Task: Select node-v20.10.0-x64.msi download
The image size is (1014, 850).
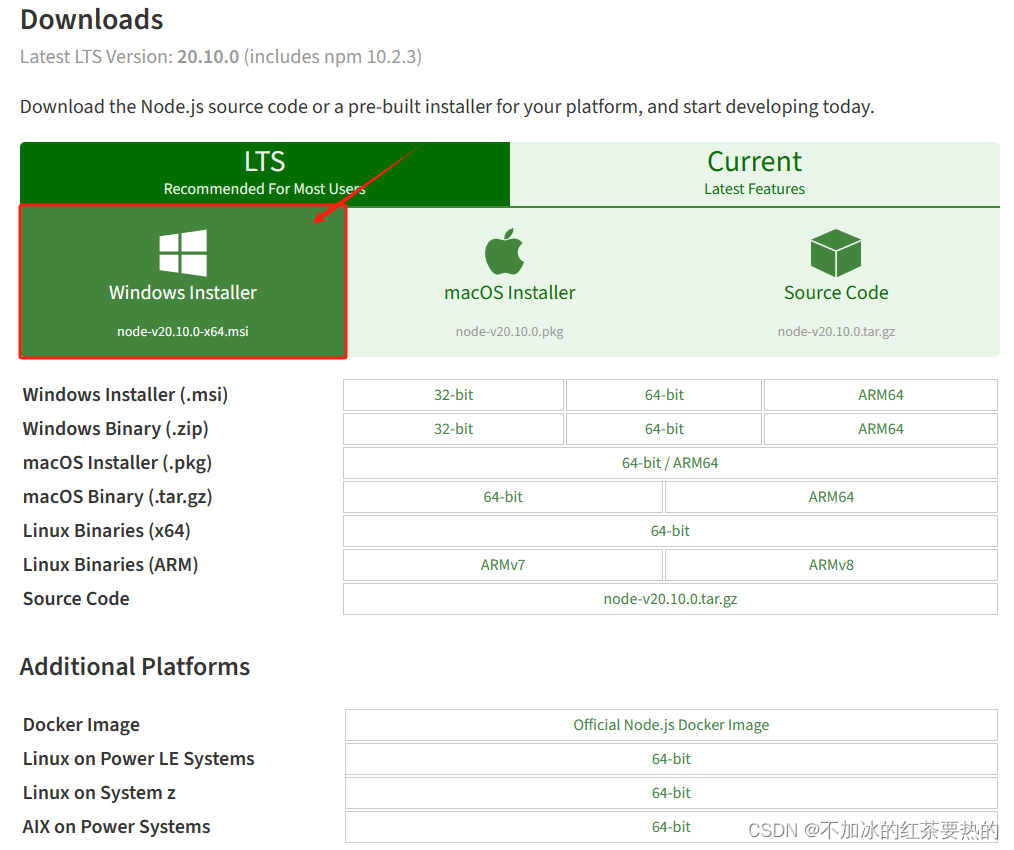Action: 182,330
